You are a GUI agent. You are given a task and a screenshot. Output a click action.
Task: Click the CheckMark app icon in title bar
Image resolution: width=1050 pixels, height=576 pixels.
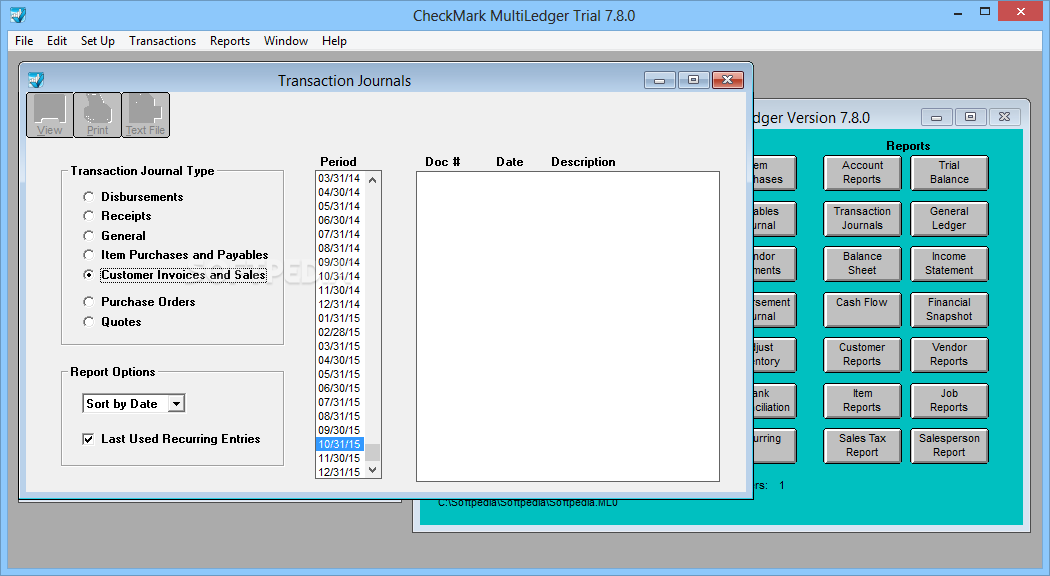pos(18,14)
